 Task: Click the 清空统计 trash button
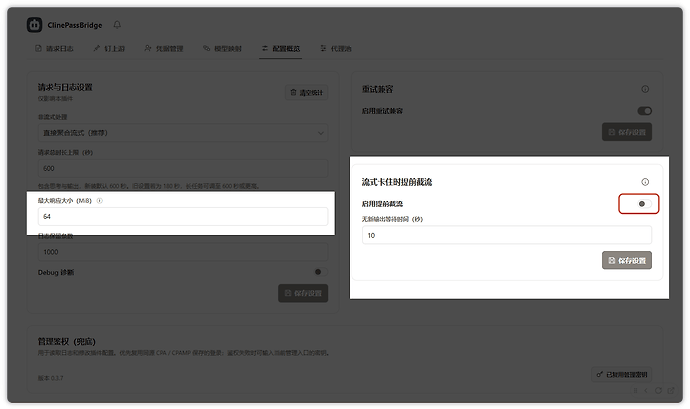306,92
